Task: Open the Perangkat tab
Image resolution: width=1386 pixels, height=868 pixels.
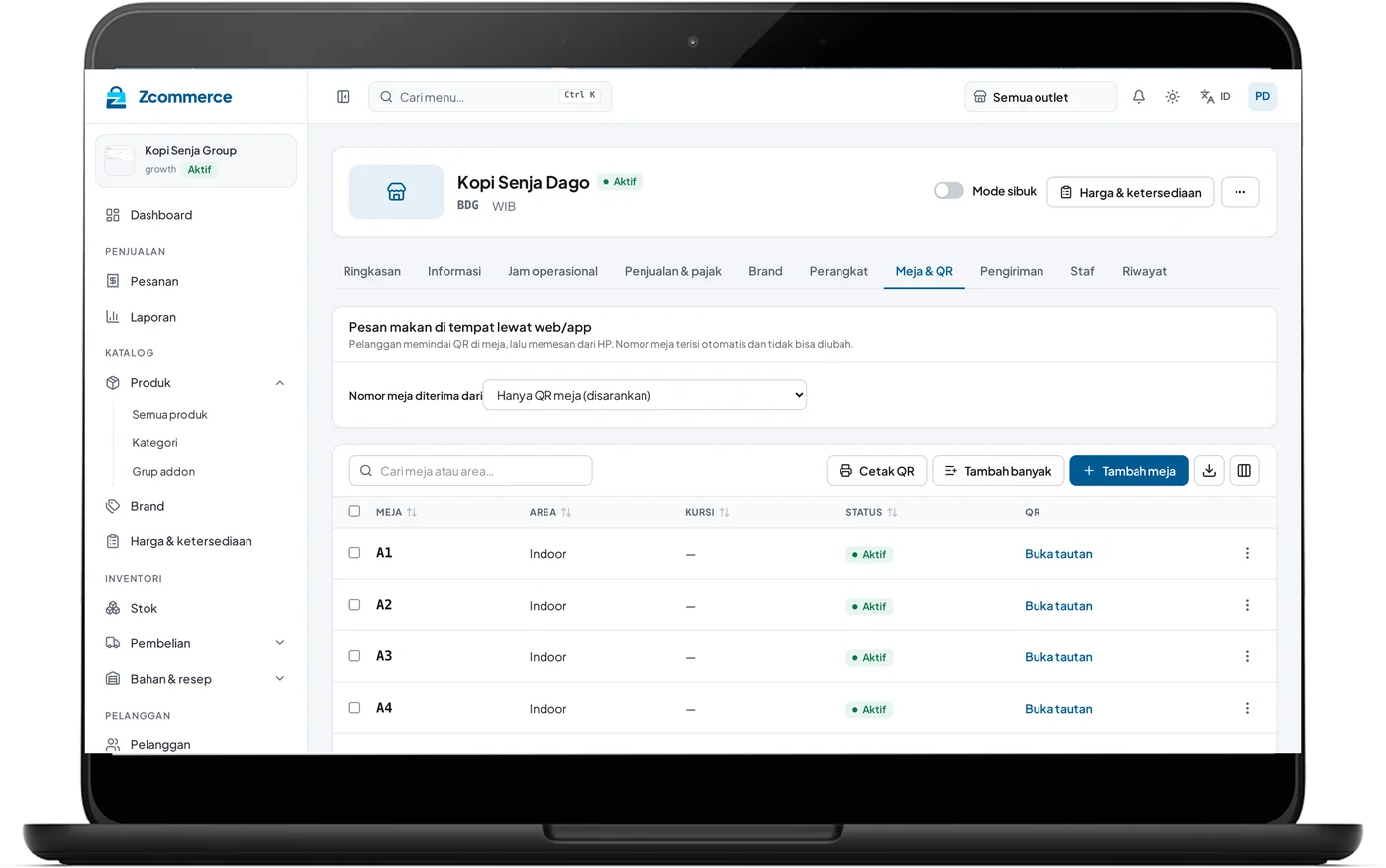Action: 839,271
